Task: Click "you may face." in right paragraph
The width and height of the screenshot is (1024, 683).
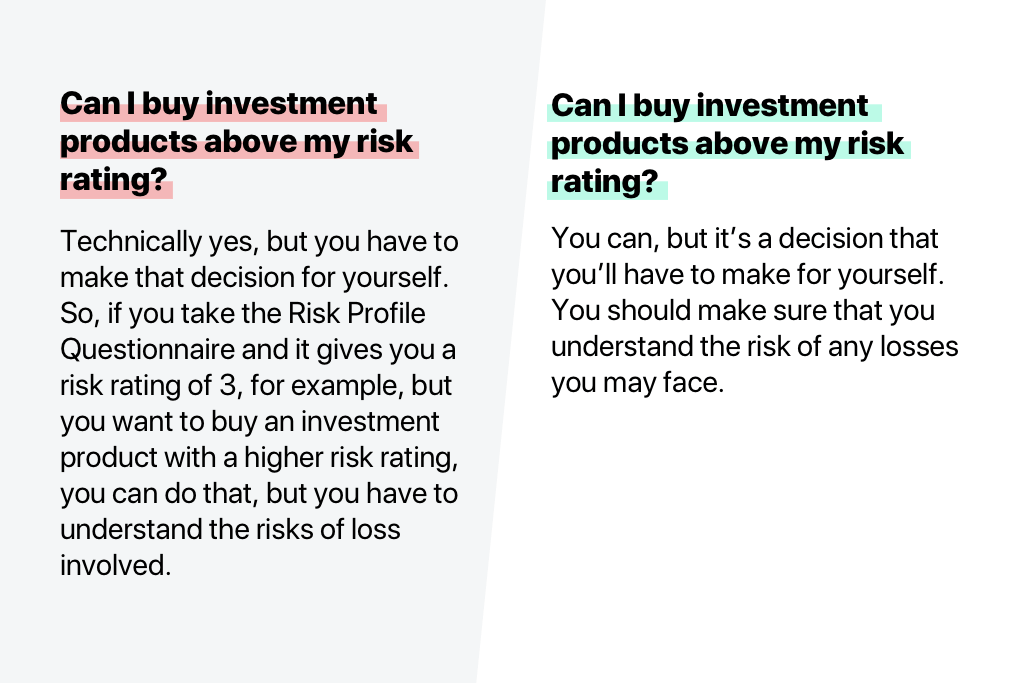Action: pos(636,383)
